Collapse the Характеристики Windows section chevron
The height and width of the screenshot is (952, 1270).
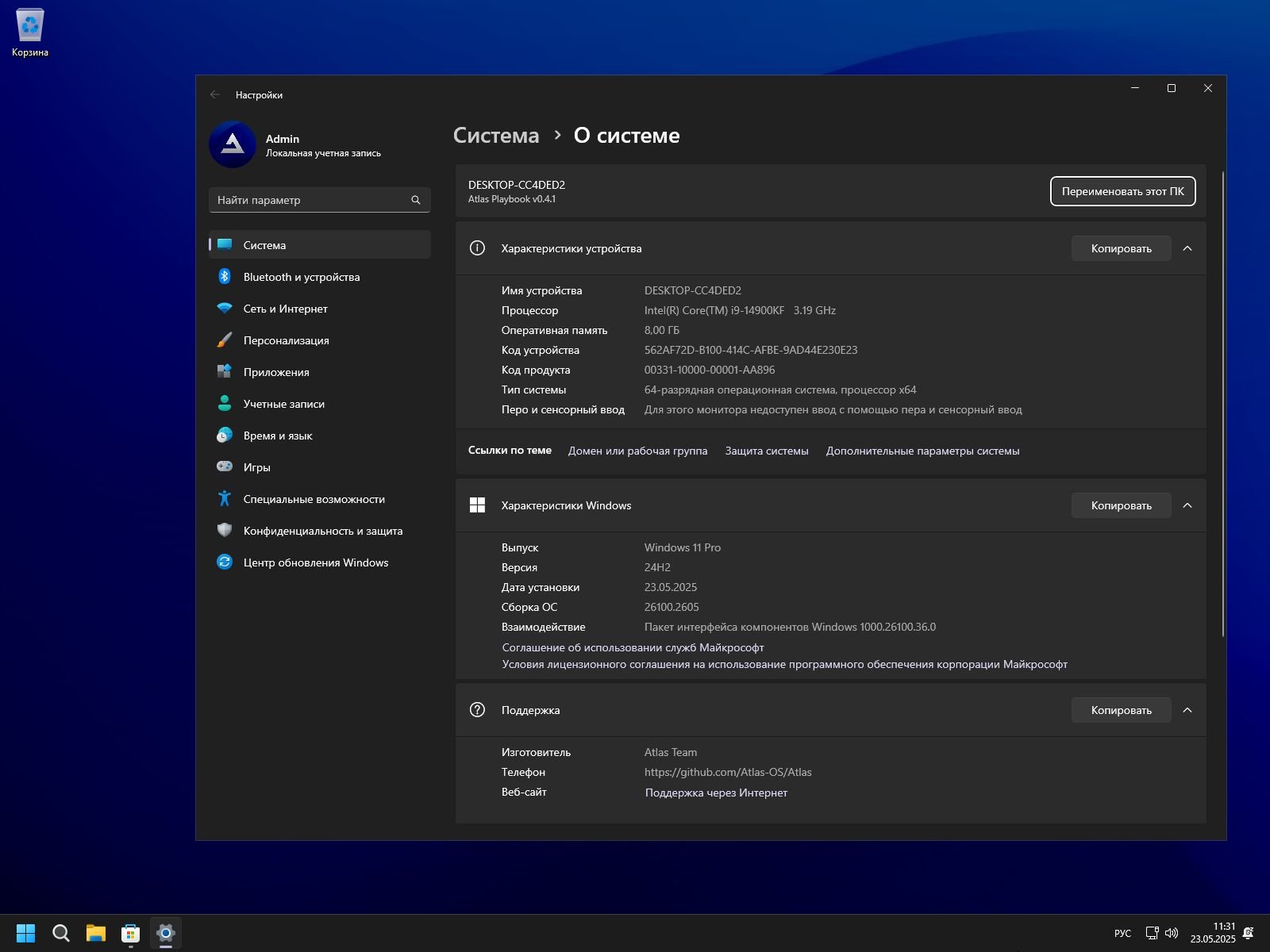[1187, 505]
